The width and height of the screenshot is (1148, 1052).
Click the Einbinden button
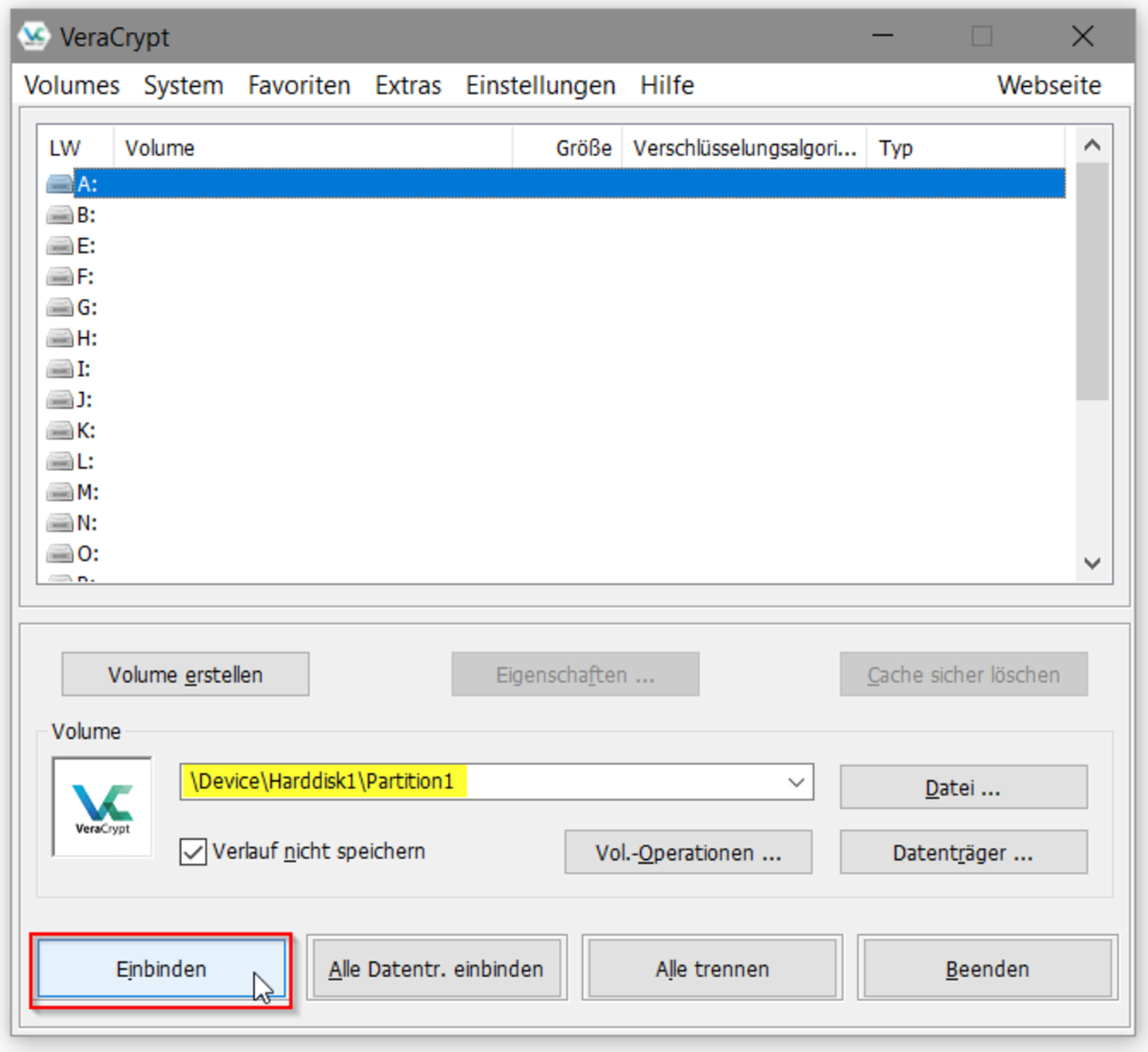[x=161, y=969]
